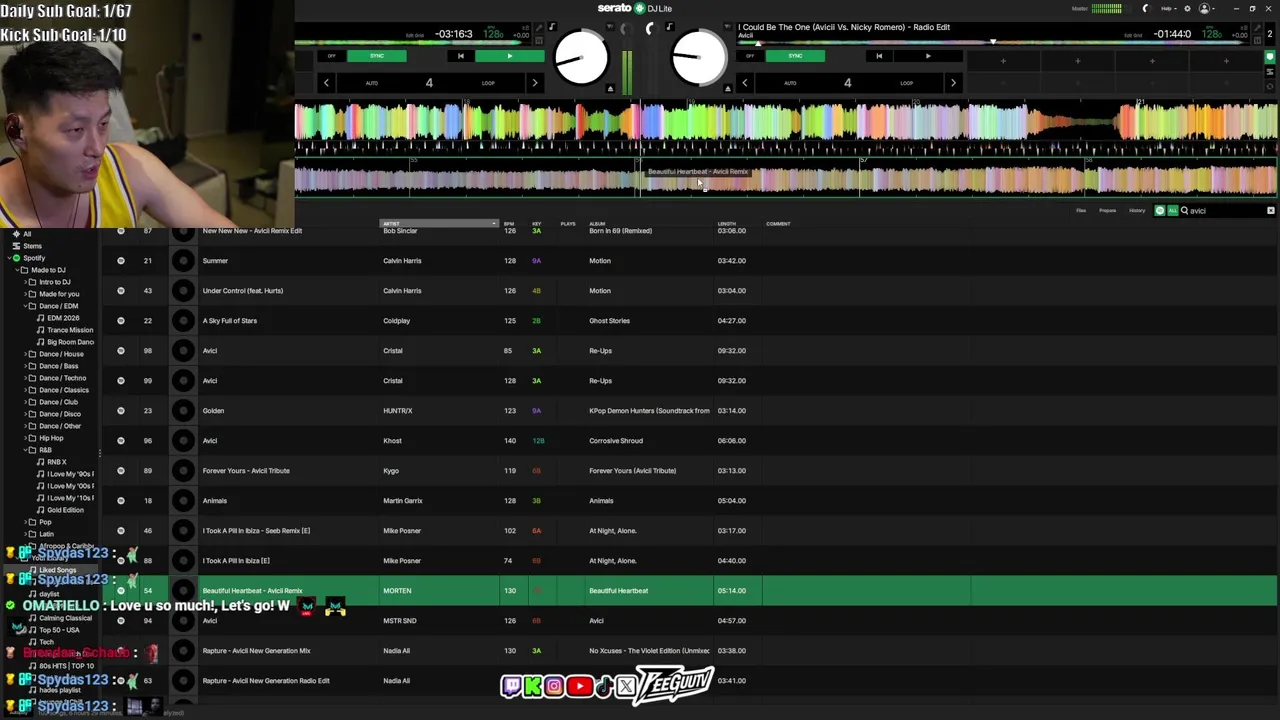Sort tracks by LENGTH column
Viewport: 1280px width, 720px height.
(x=727, y=223)
